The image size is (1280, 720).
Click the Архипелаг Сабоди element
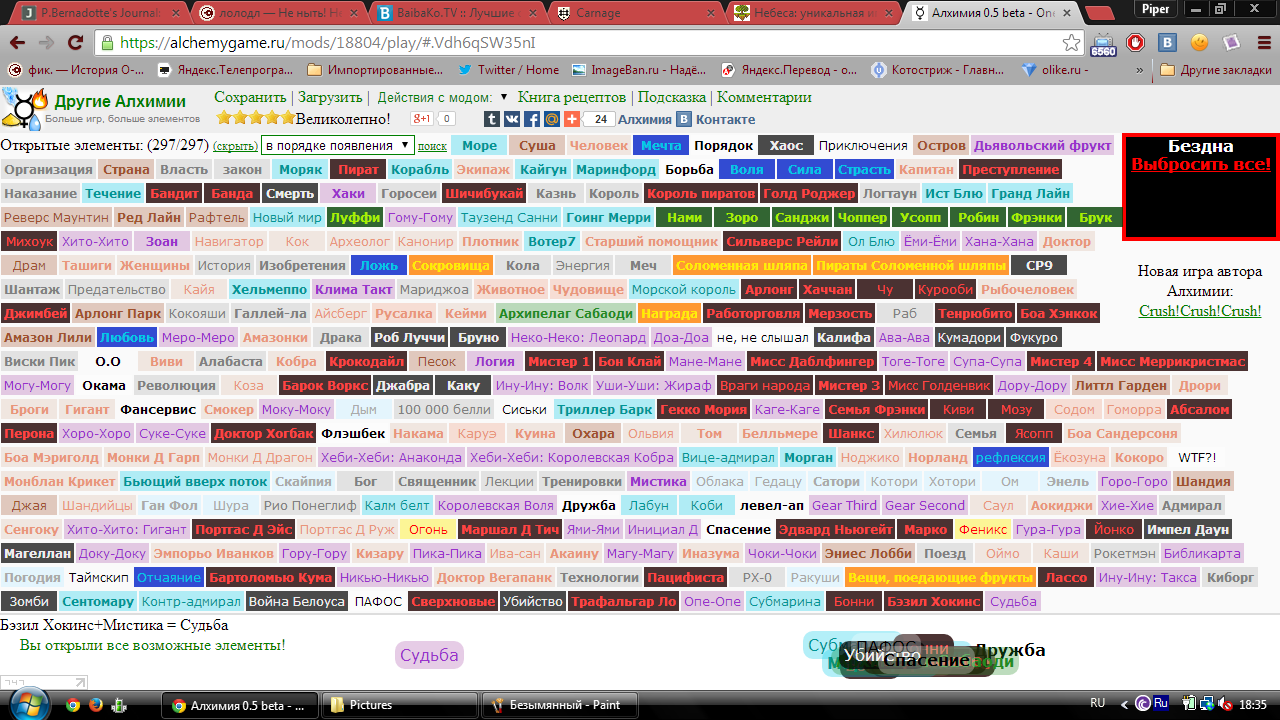click(565, 313)
